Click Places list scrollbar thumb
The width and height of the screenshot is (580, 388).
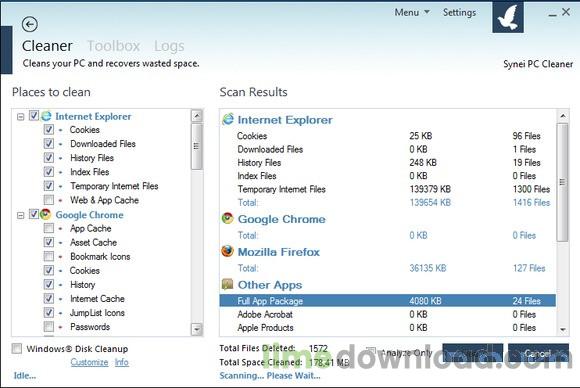197,146
